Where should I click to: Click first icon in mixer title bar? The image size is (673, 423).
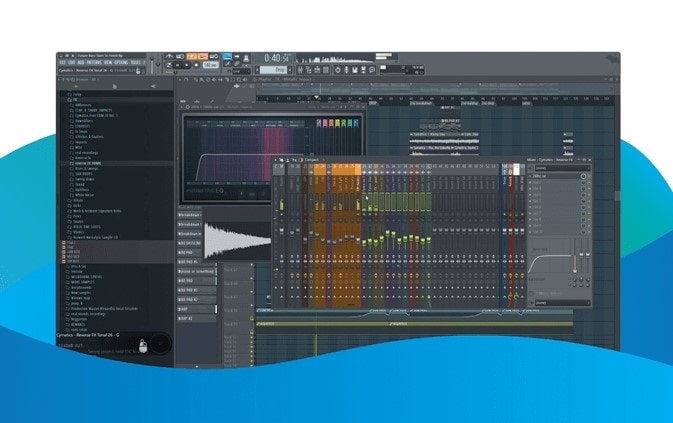(x=276, y=160)
